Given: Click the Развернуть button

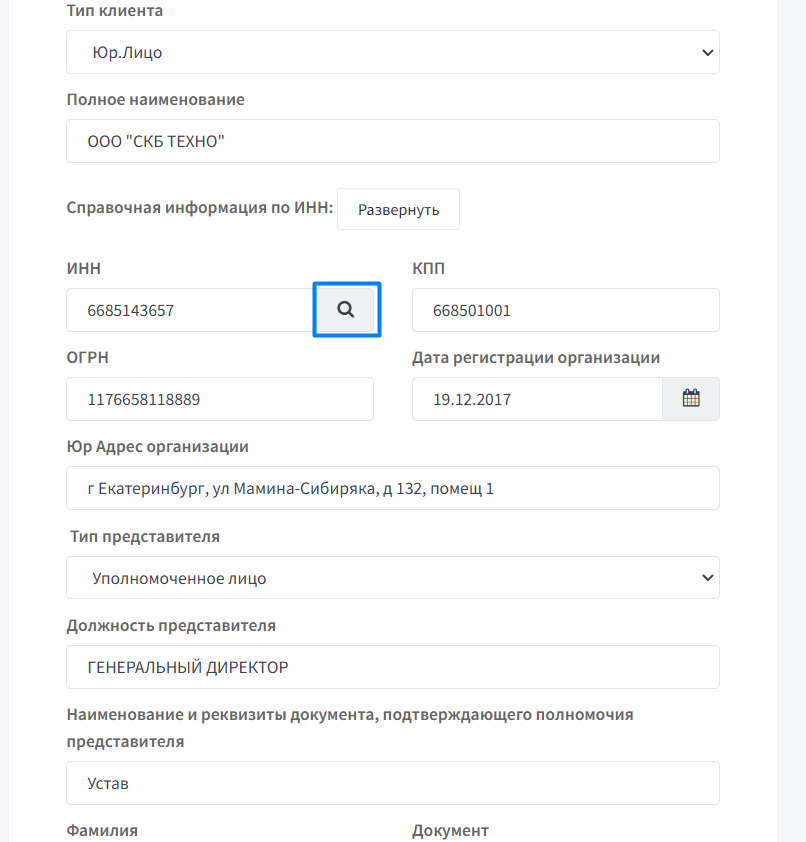Looking at the screenshot, I should pos(398,209).
